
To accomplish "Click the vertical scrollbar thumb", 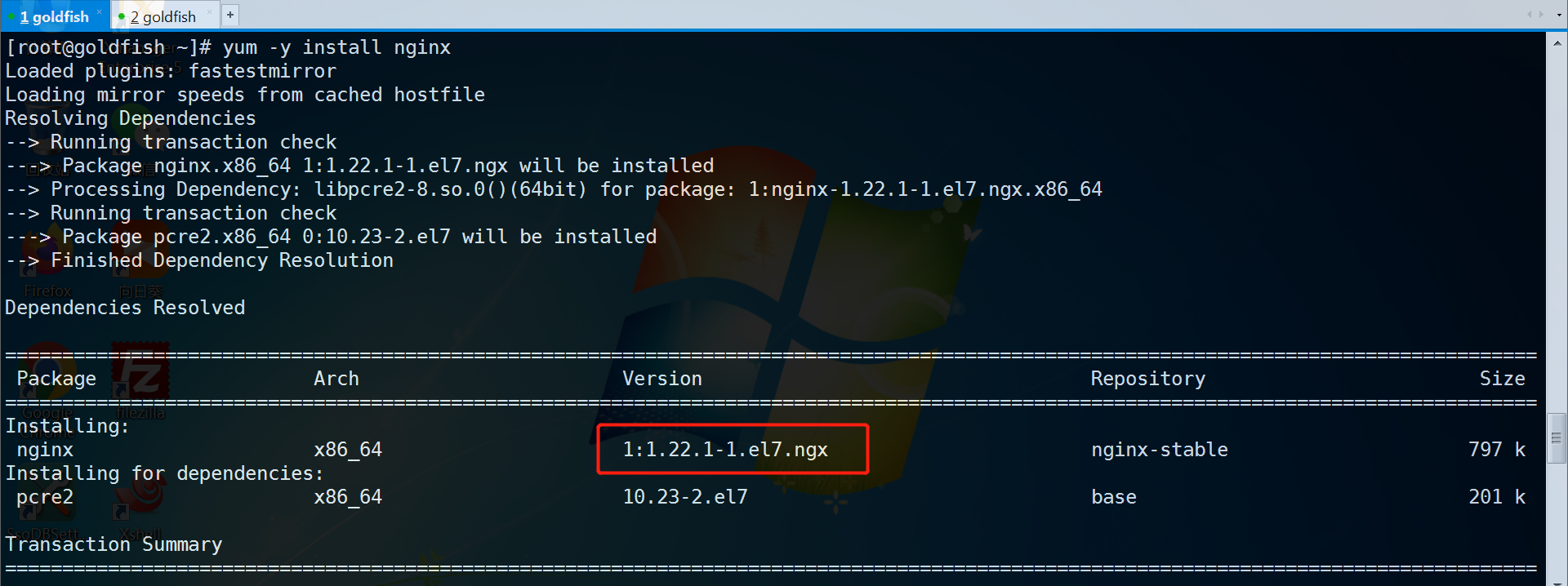I will pos(1557,438).
